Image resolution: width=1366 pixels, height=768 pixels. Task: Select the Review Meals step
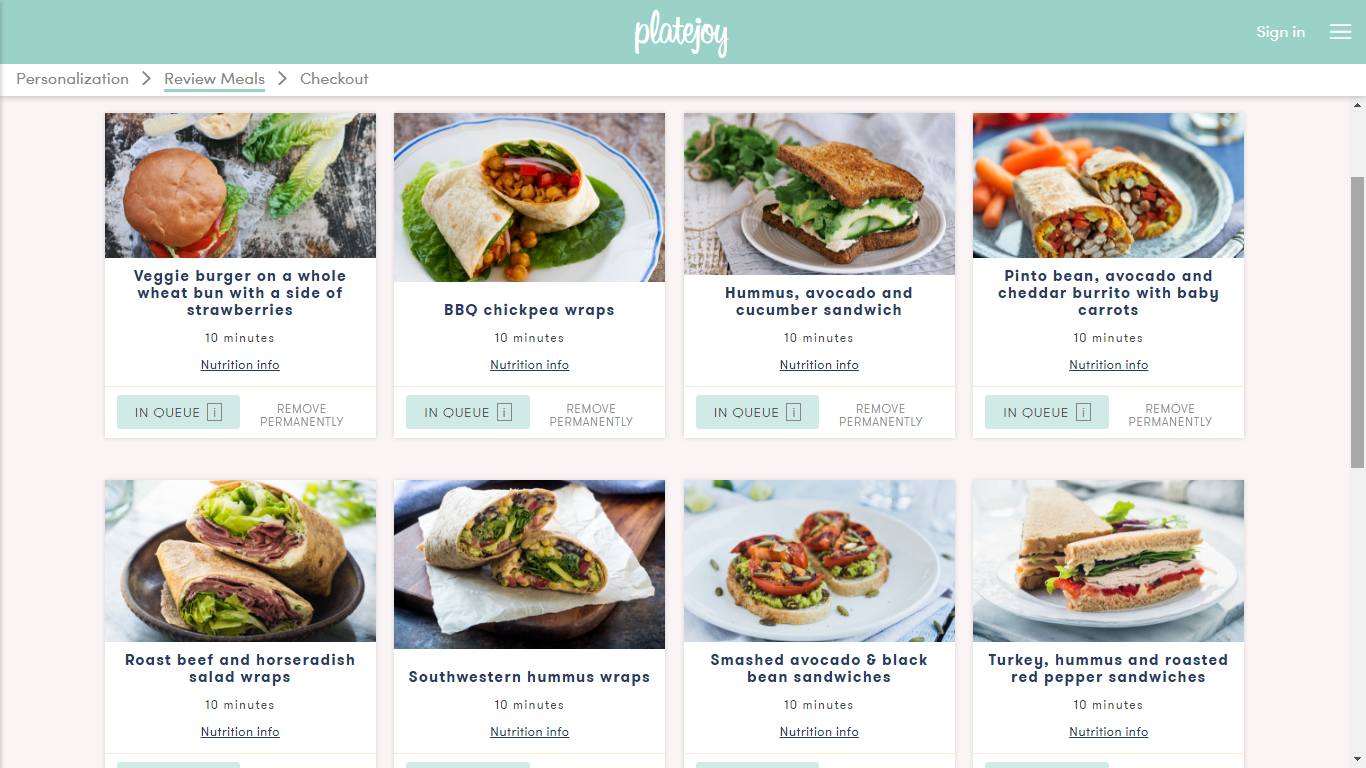coord(214,79)
